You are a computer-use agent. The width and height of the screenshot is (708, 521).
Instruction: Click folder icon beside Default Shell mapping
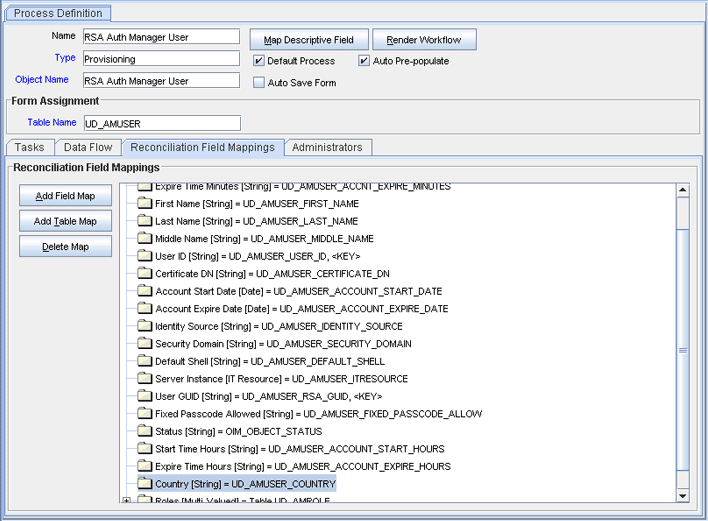click(x=144, y=361)
